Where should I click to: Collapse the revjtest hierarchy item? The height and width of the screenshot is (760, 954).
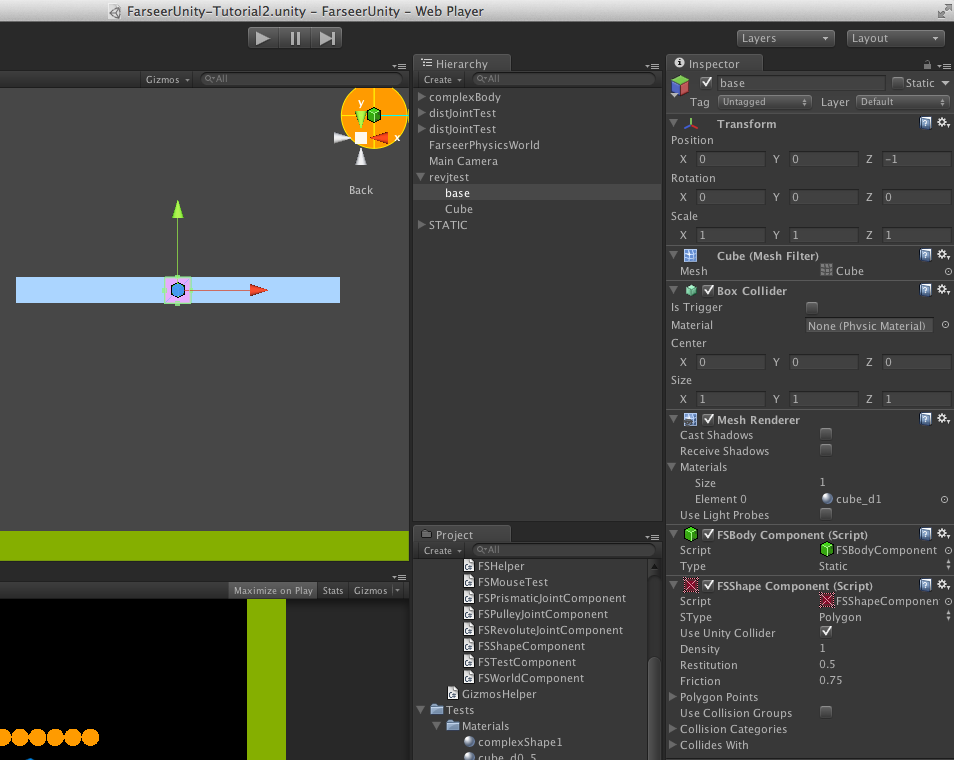pos(421,177)
